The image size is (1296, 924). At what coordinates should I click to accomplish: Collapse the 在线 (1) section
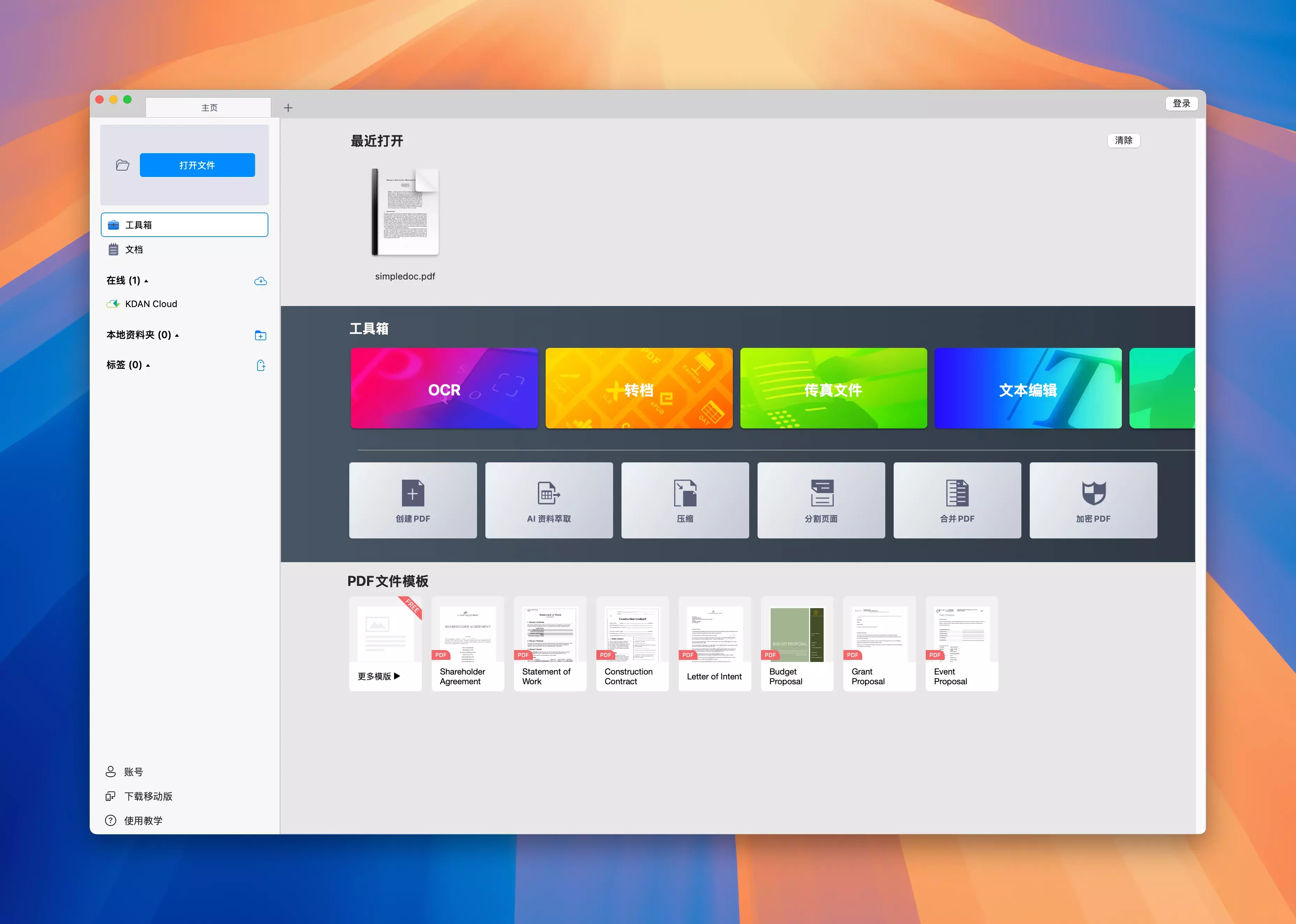point(146,281)
